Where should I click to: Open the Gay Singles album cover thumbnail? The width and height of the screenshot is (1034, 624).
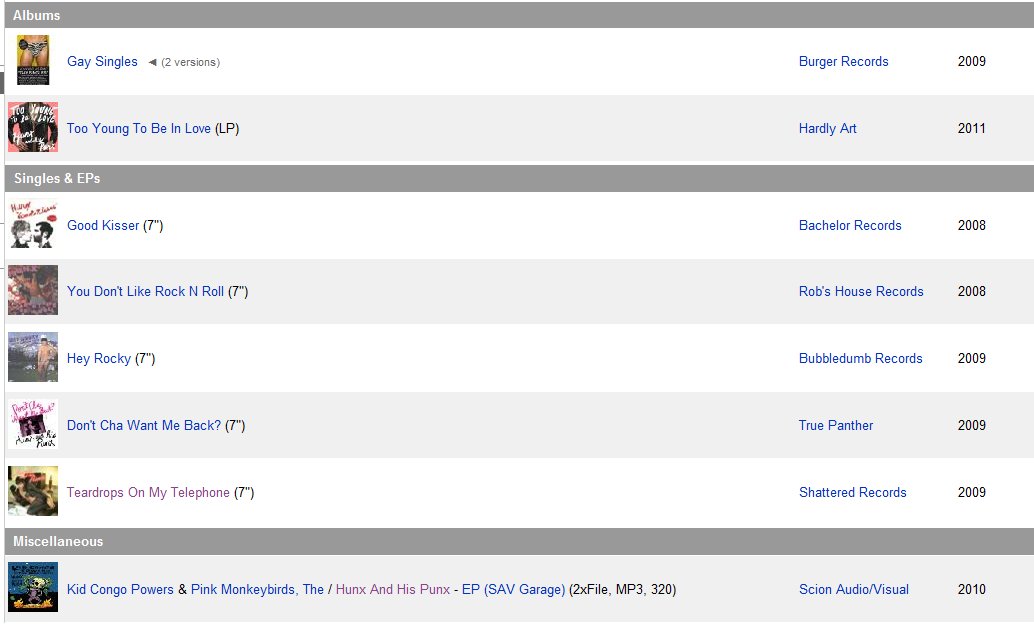pos(32,61)
